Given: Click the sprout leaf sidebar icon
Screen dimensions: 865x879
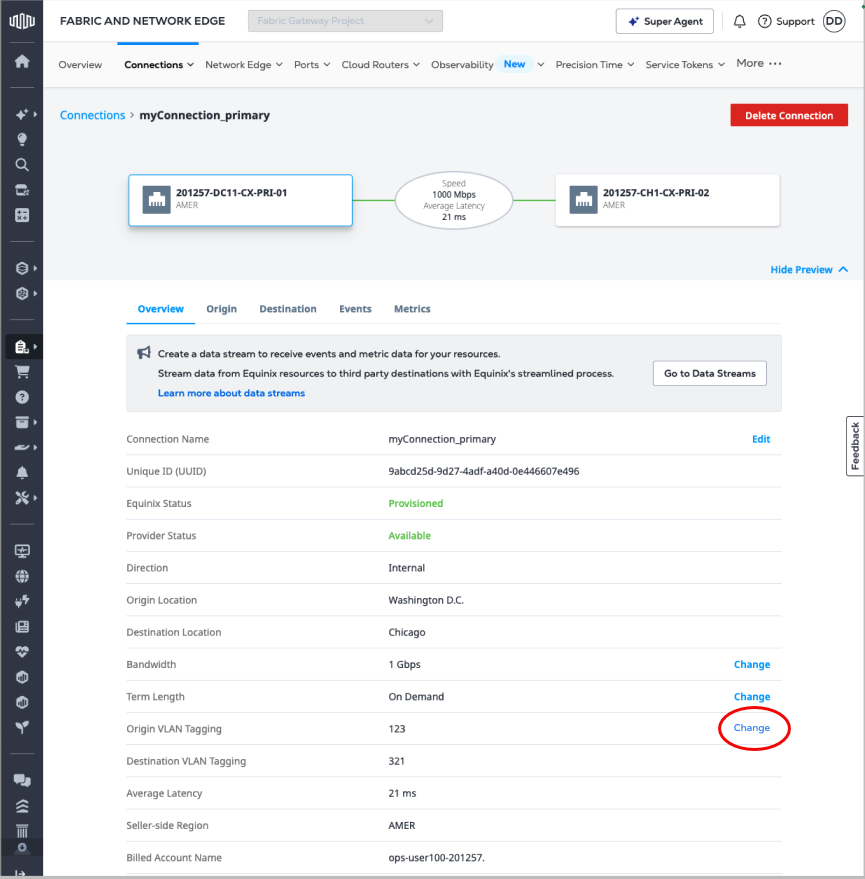Looking at the screenshot, I should click(22, 727).
